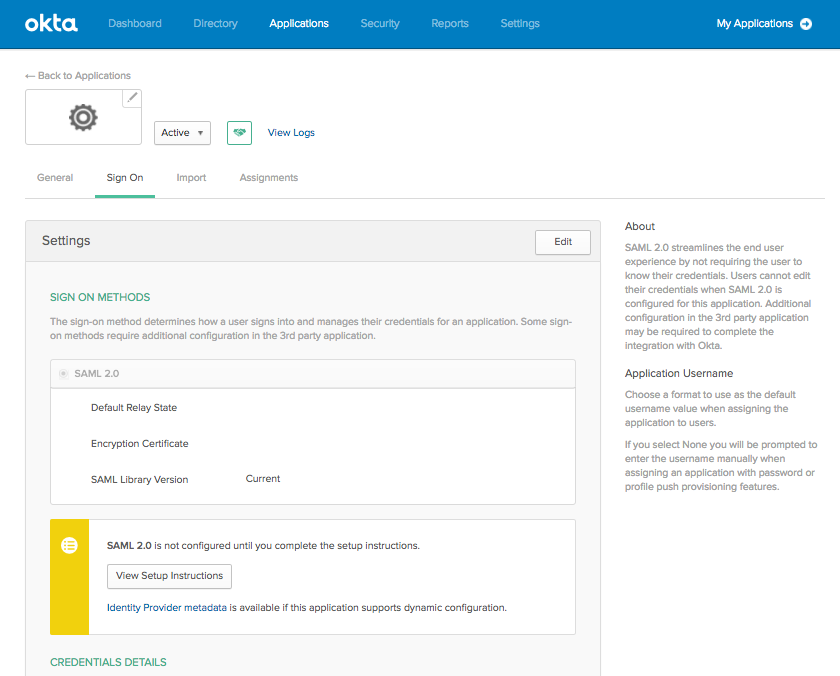Click the arrow icon beside My Applications
840x676 pixels.
[806, 23]
